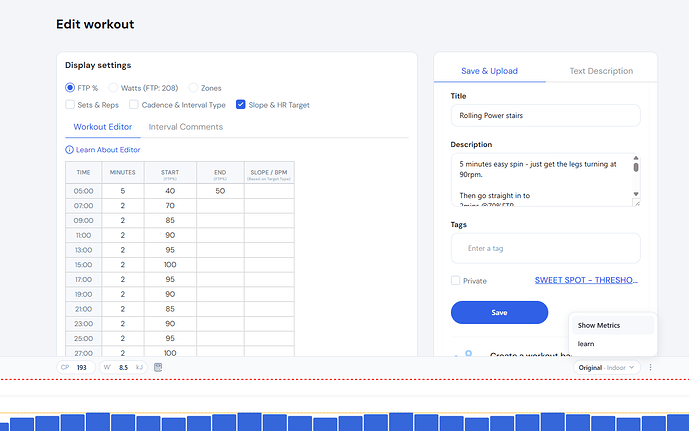Click the Enter a tag input field

pyautogui.click(x=545, y=248)
